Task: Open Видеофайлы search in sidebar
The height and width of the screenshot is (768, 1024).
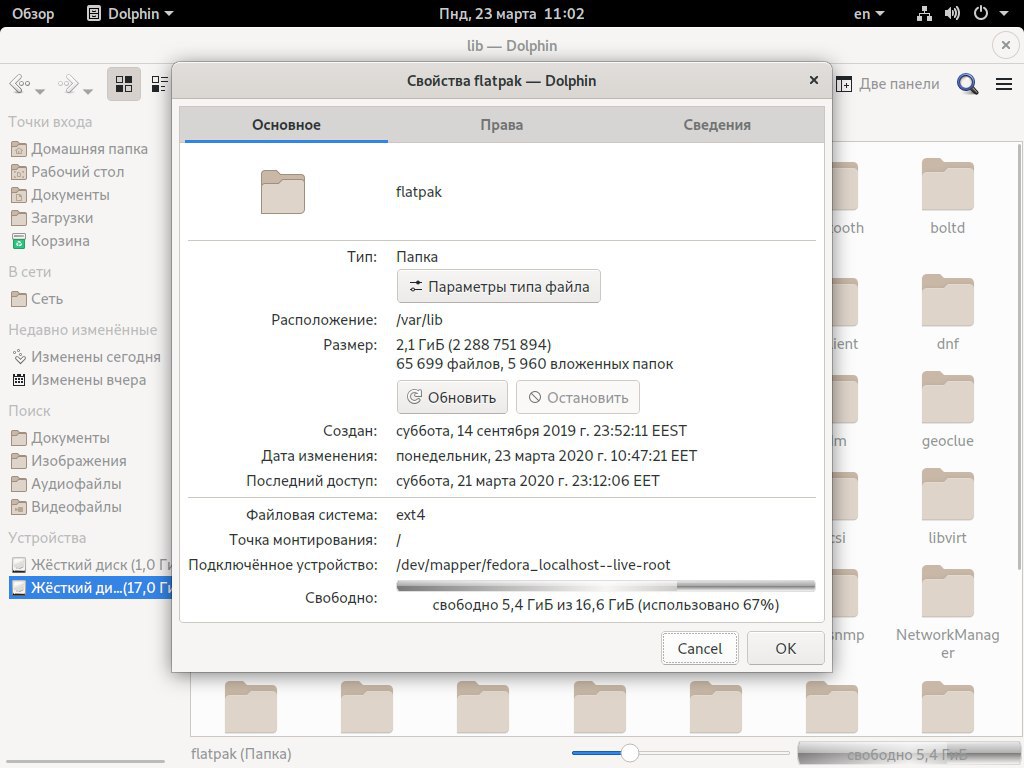Action: (x=66, y=506)
